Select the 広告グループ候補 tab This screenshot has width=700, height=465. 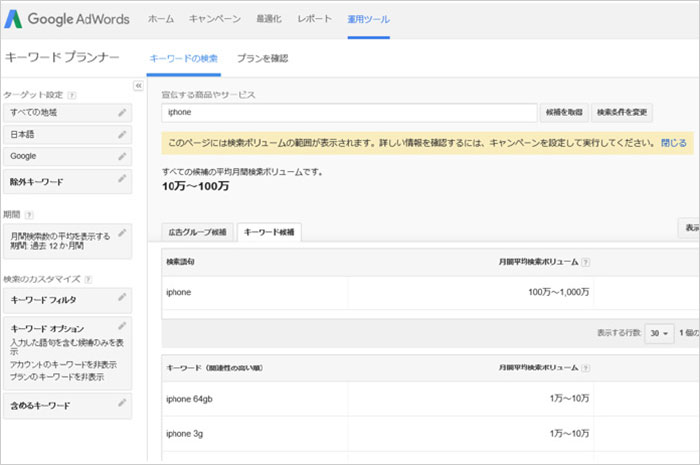pyautogui.click(x=197, y=232)
